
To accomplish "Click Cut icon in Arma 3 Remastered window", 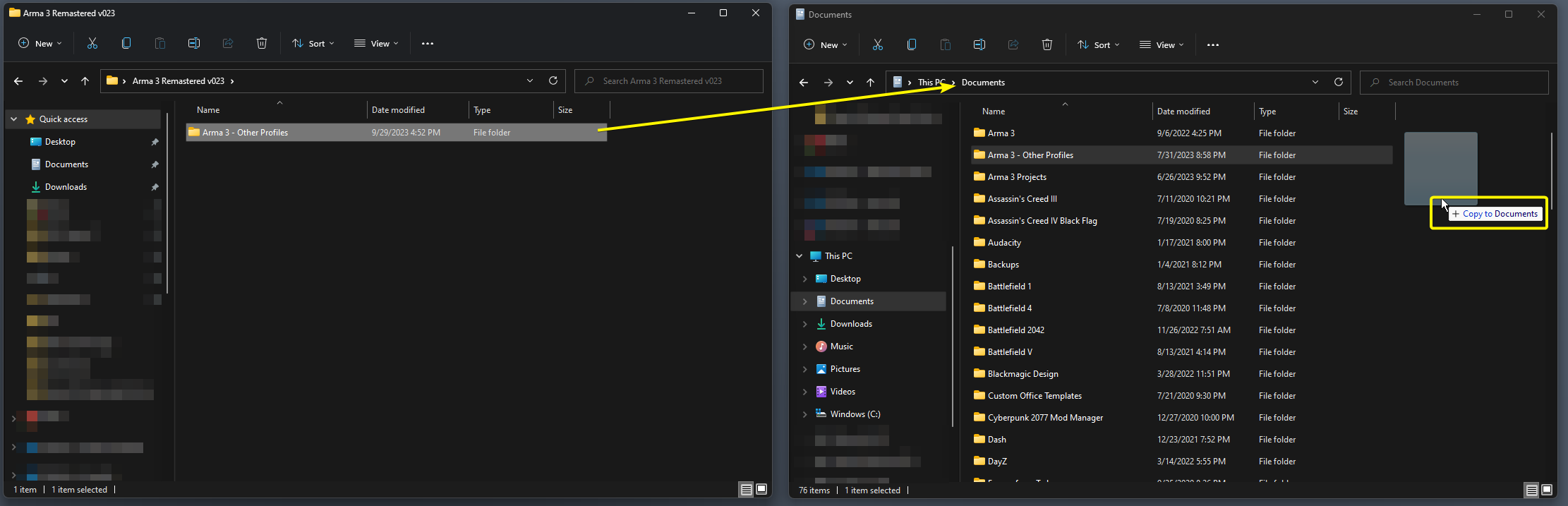I will 92,43.
